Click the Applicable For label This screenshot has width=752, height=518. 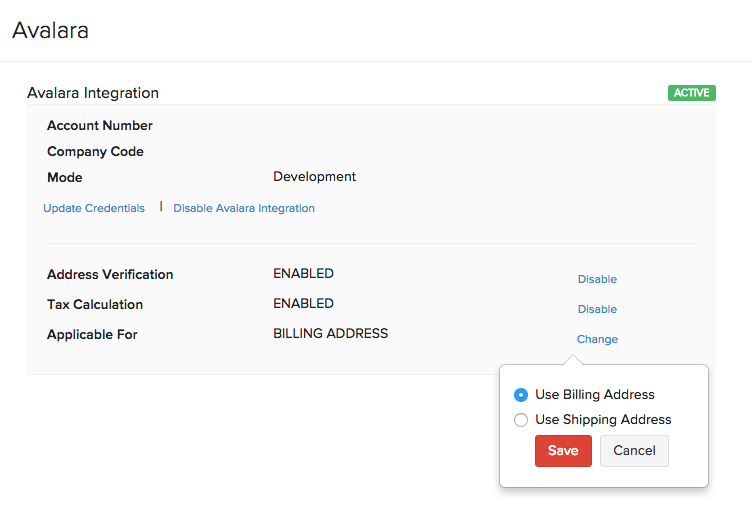(92, 334)
